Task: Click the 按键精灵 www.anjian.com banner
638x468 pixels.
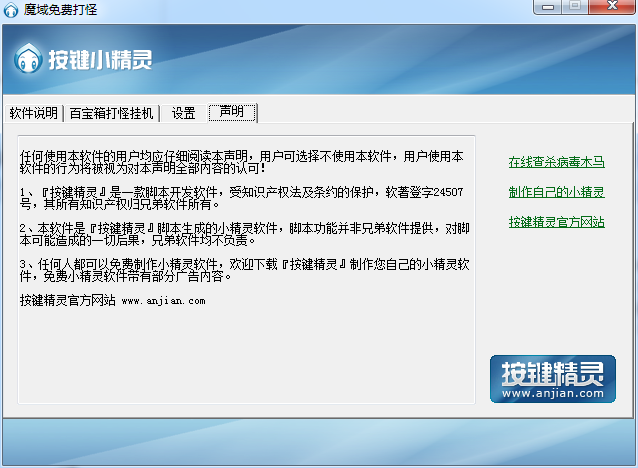Action: [x=553, y=379]
